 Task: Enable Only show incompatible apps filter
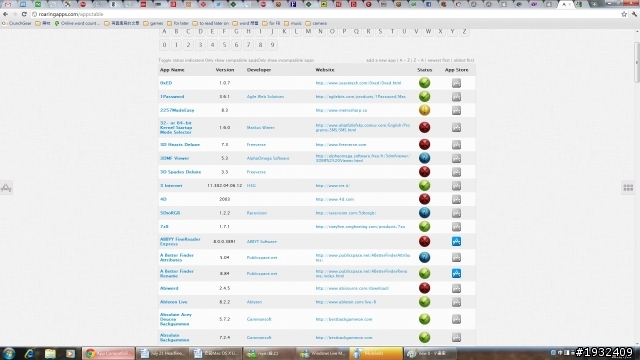[x=287, y=60]
